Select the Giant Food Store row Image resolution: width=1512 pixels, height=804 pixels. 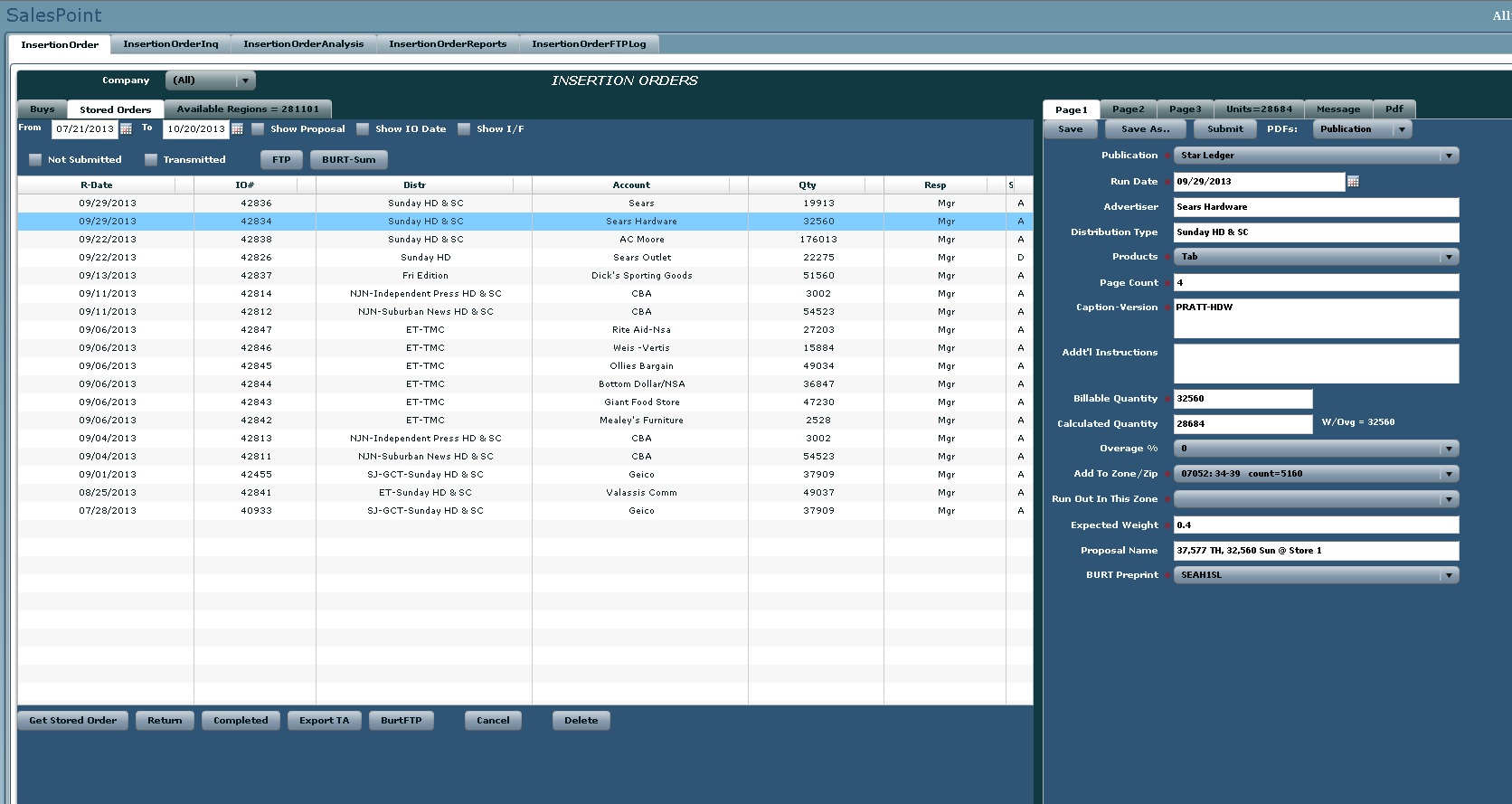[524, 402]
